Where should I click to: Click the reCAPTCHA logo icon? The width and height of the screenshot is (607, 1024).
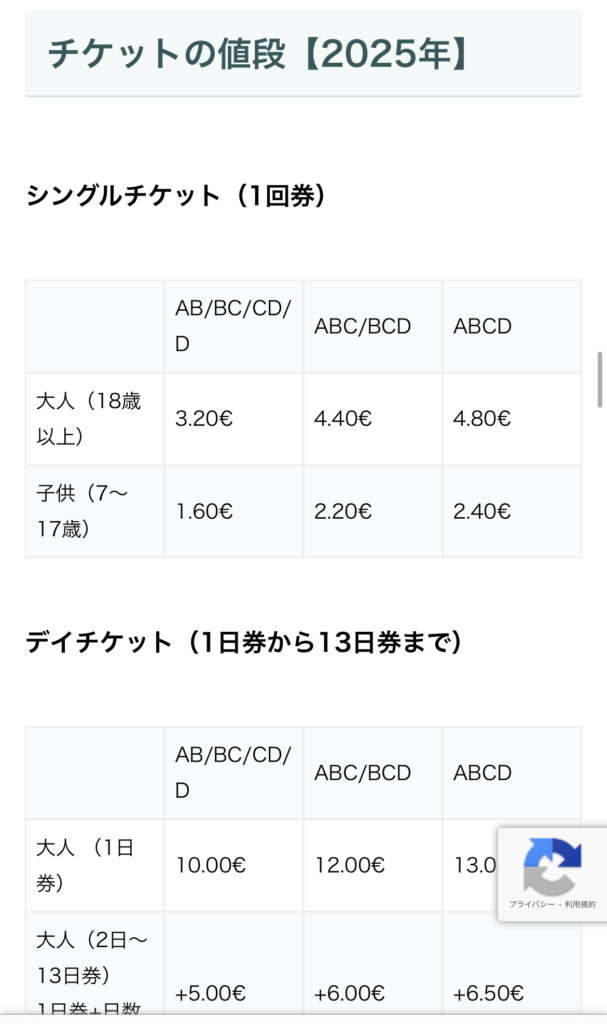pyautogui.click(x=552, y=866)
